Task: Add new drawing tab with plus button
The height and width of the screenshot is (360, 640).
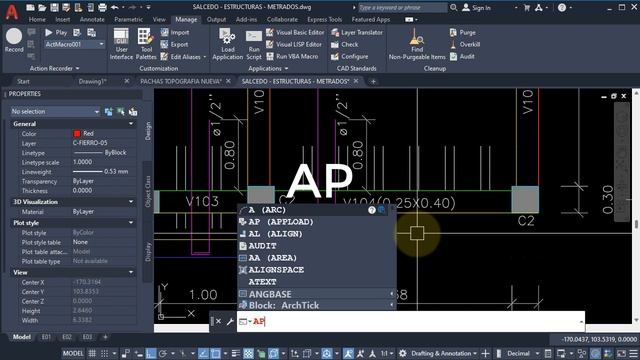Action: tap(373, 82)
